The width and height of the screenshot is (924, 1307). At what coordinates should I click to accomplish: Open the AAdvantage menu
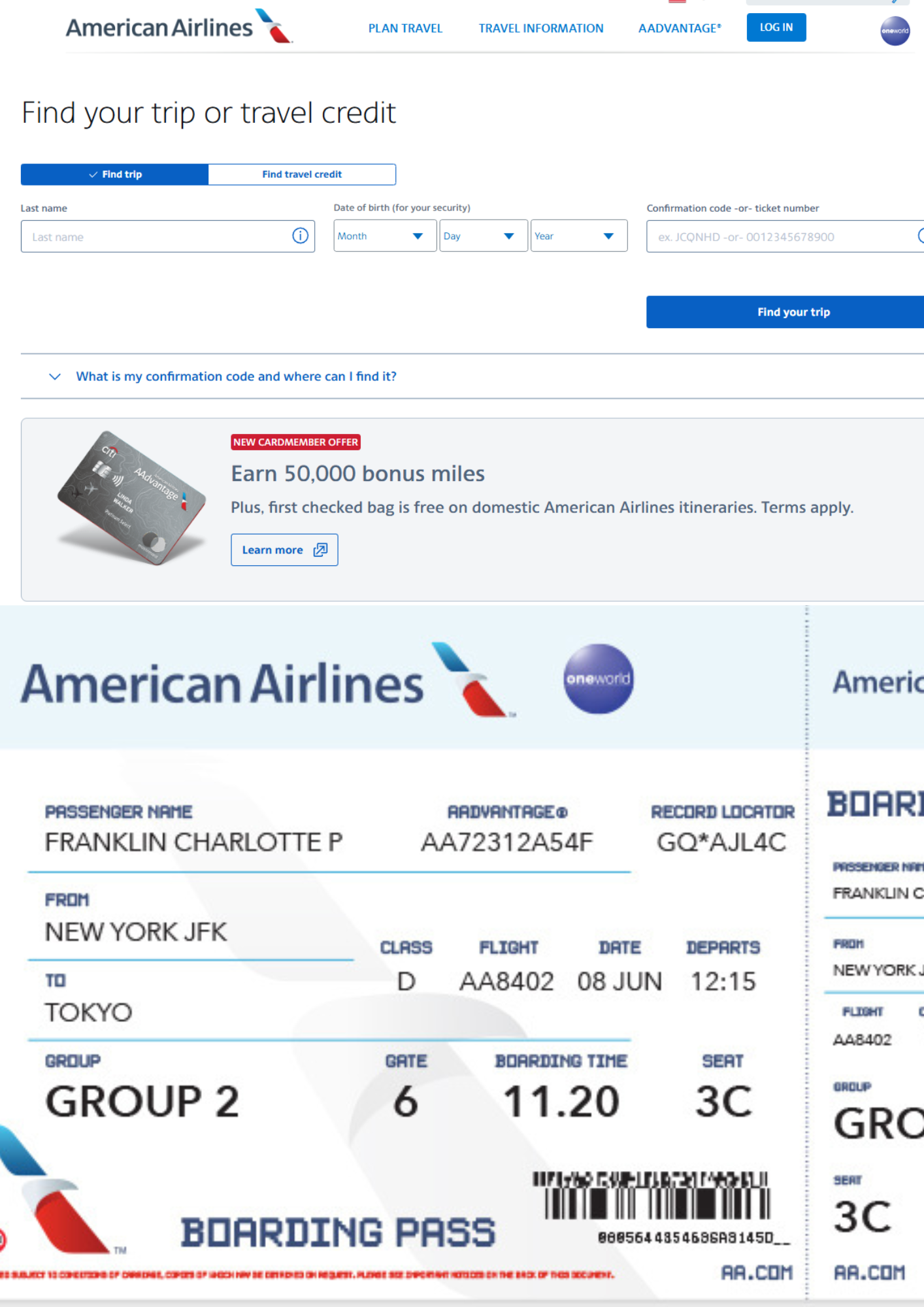point(680,28)
